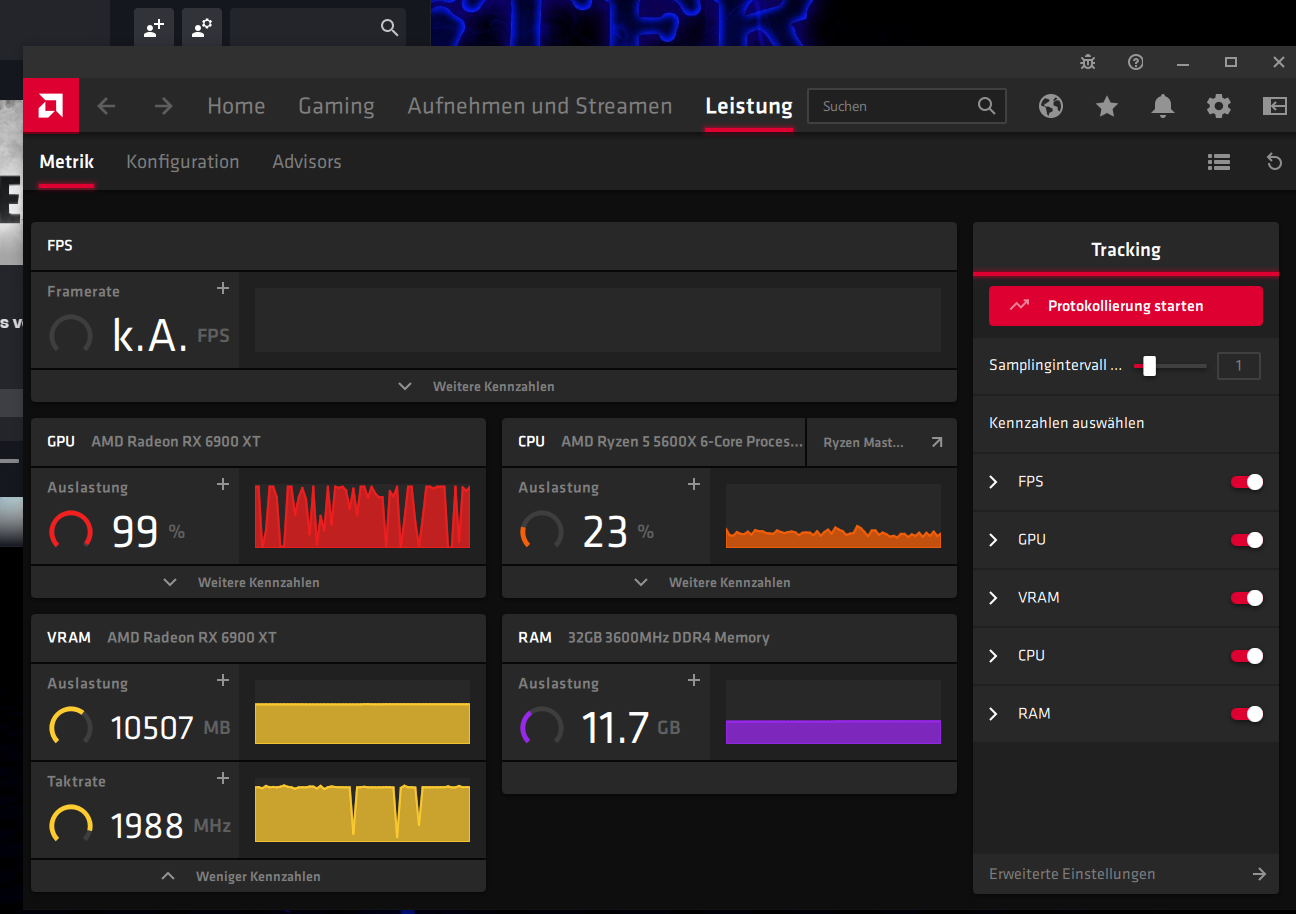
Task: Open settings gear icon
Action: click(1218, 106)
